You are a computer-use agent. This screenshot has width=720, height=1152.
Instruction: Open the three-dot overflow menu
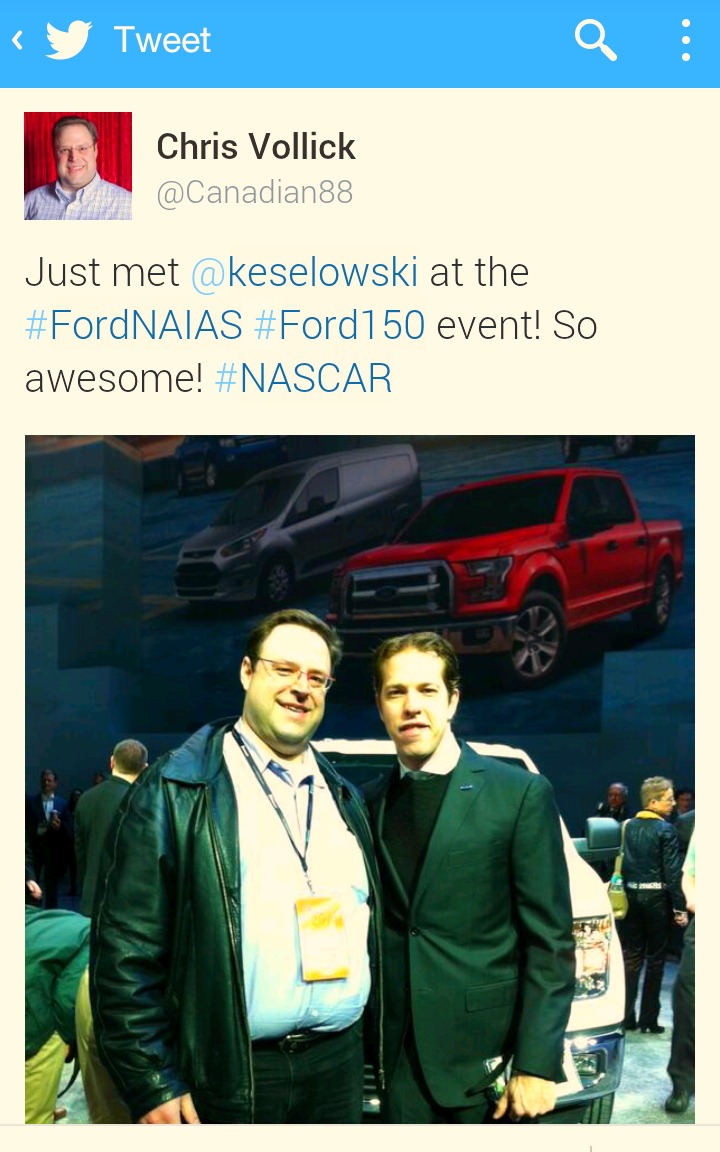[685, 40]
